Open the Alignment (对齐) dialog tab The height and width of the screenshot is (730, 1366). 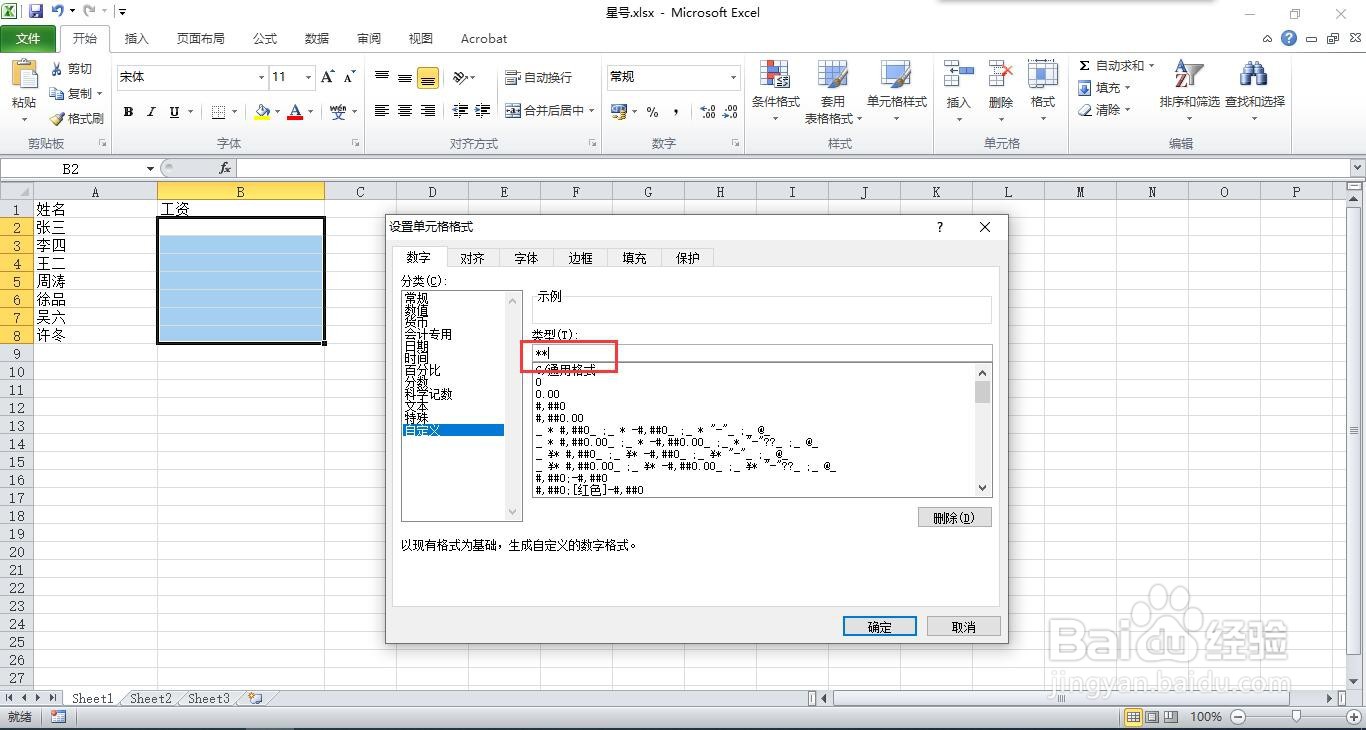472,258
